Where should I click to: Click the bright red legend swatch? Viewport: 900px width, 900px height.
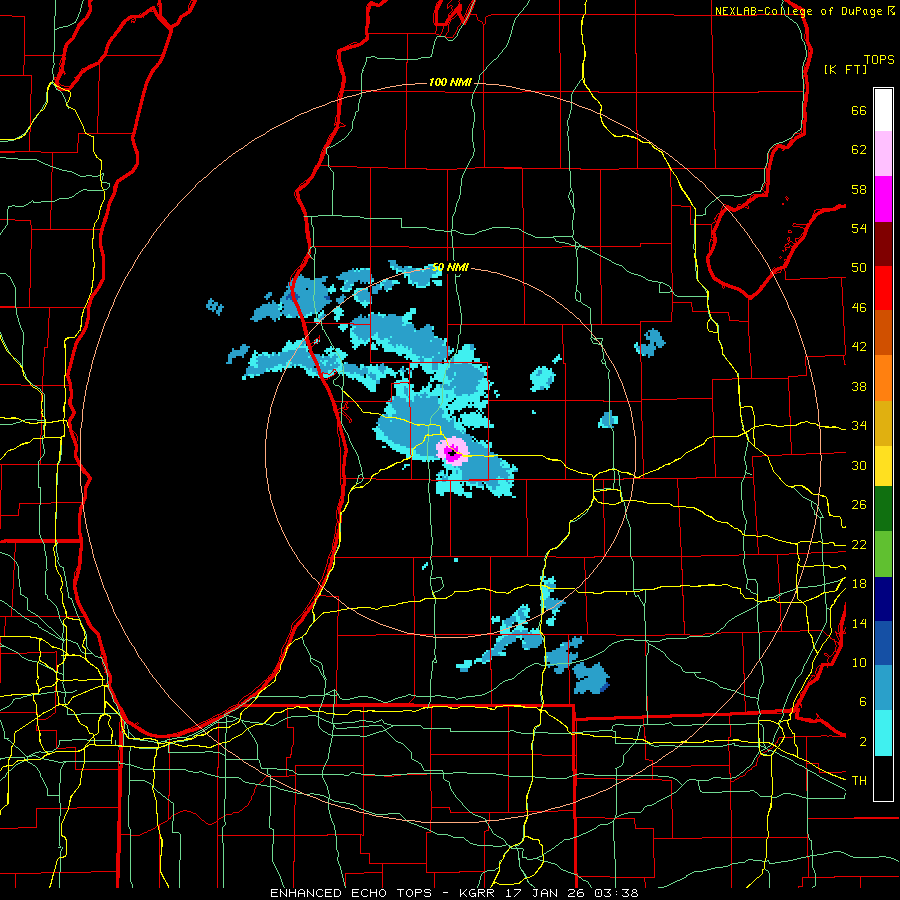[x=883, y=288]
